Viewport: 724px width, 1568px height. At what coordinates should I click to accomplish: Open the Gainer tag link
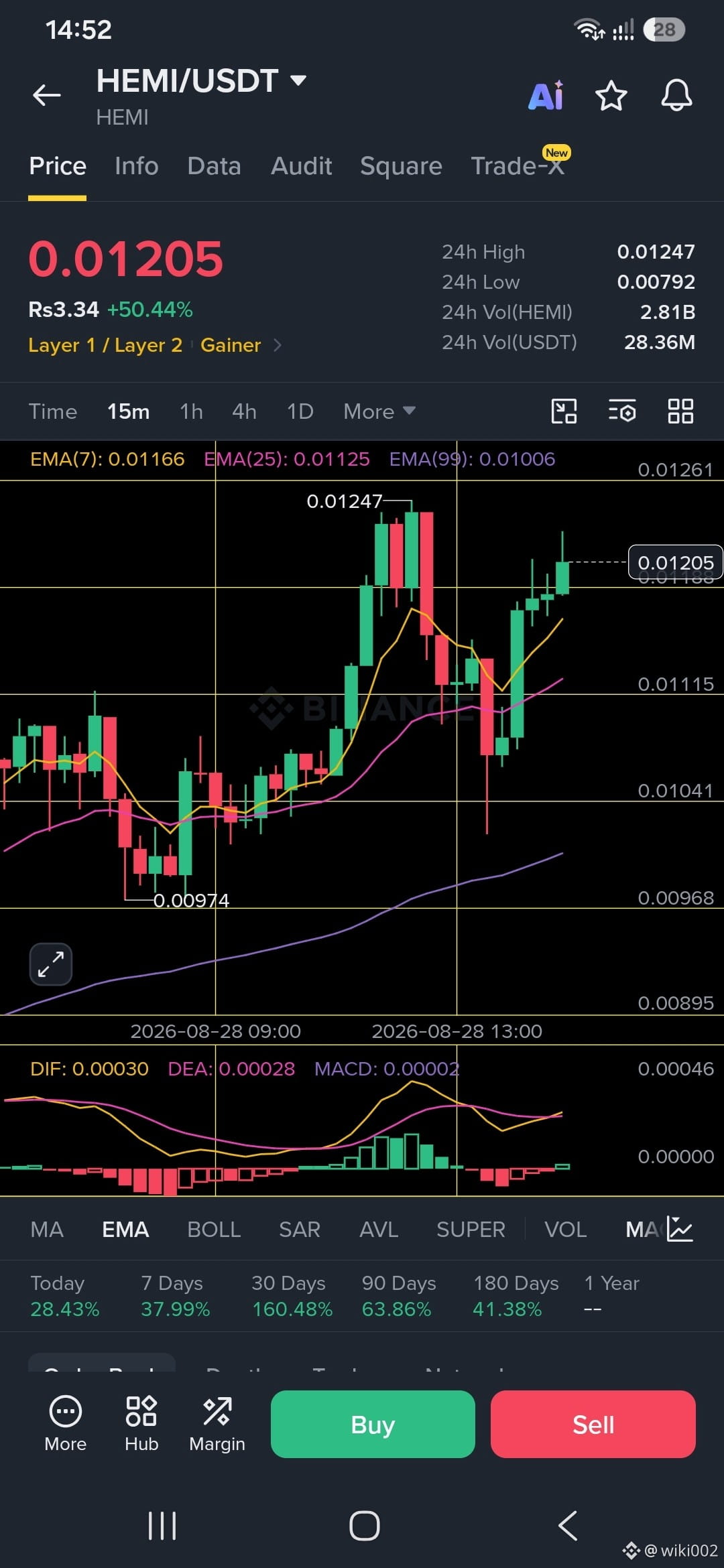coord(231,345)
